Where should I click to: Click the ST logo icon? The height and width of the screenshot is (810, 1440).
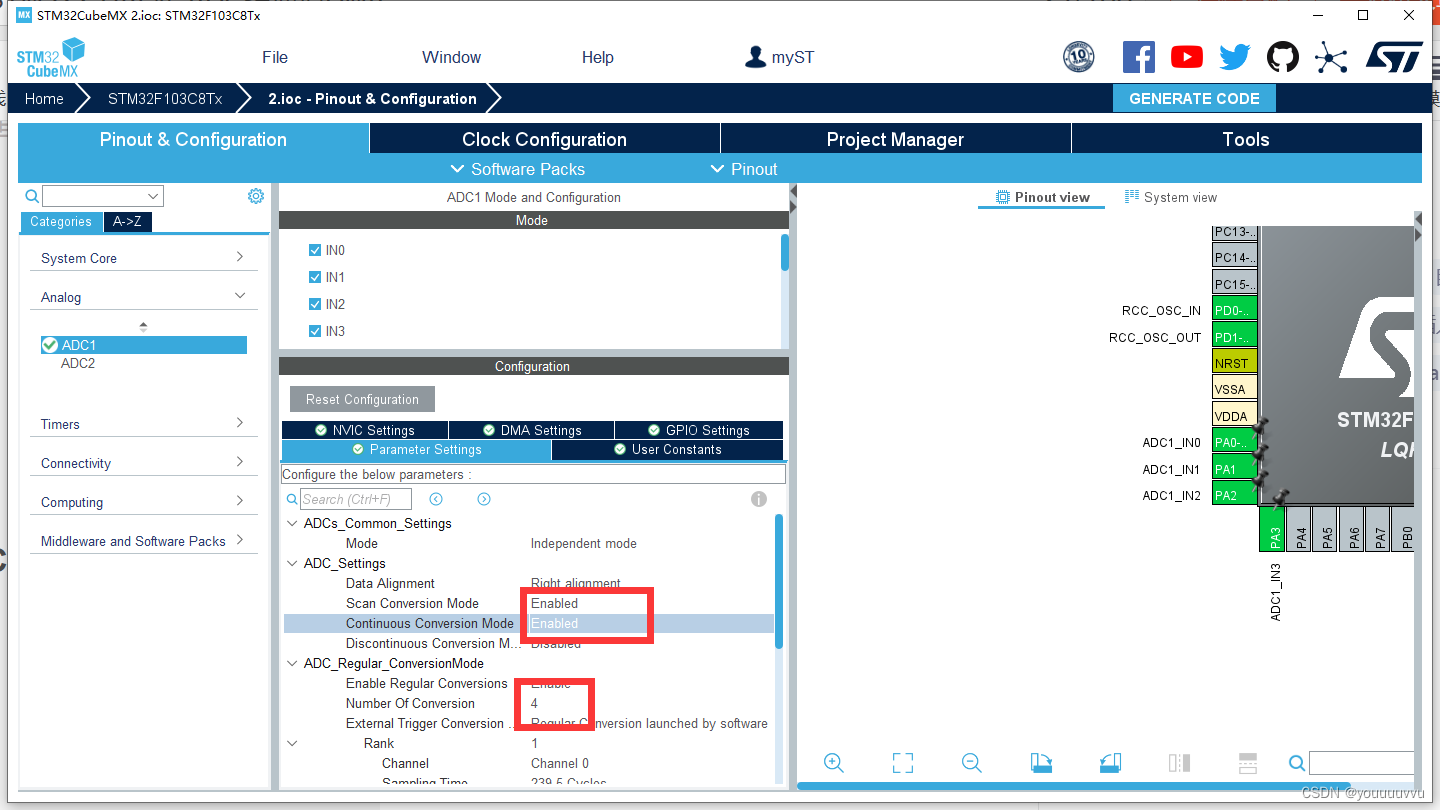1394,57
